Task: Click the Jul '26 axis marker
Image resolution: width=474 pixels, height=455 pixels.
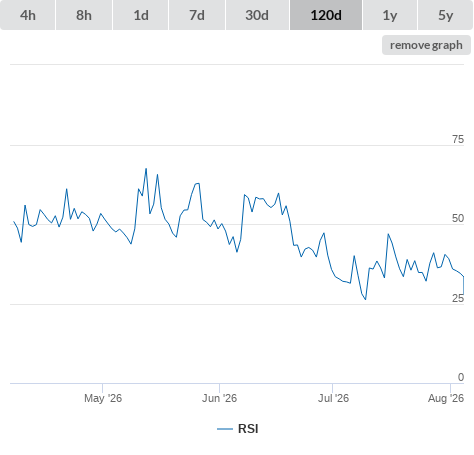Action: 333,398
